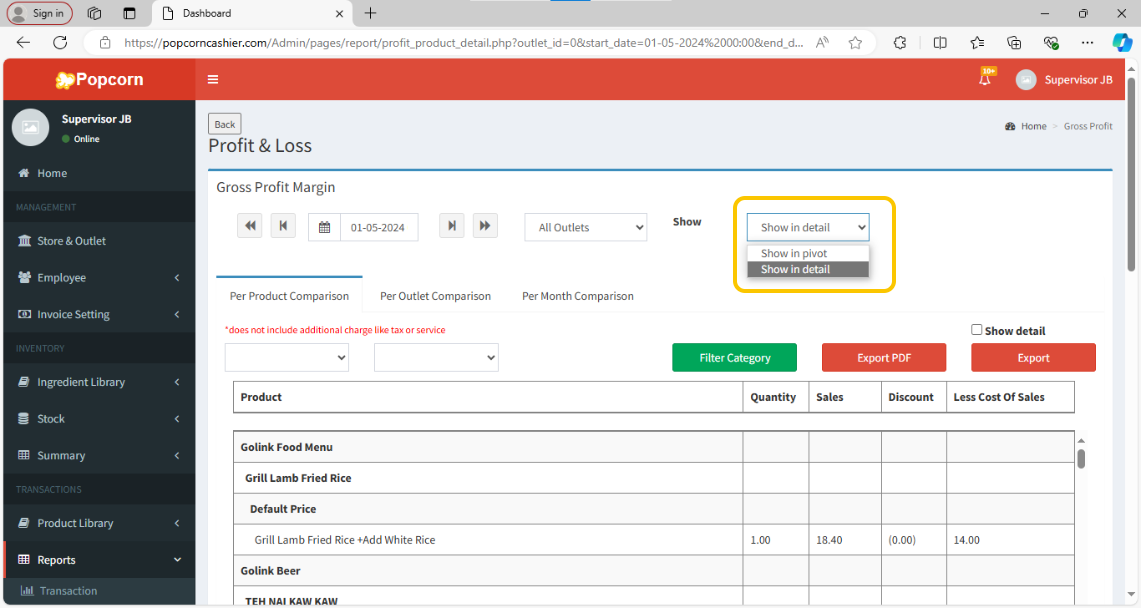Click the Summary table icon

click(x=23, y=455)
